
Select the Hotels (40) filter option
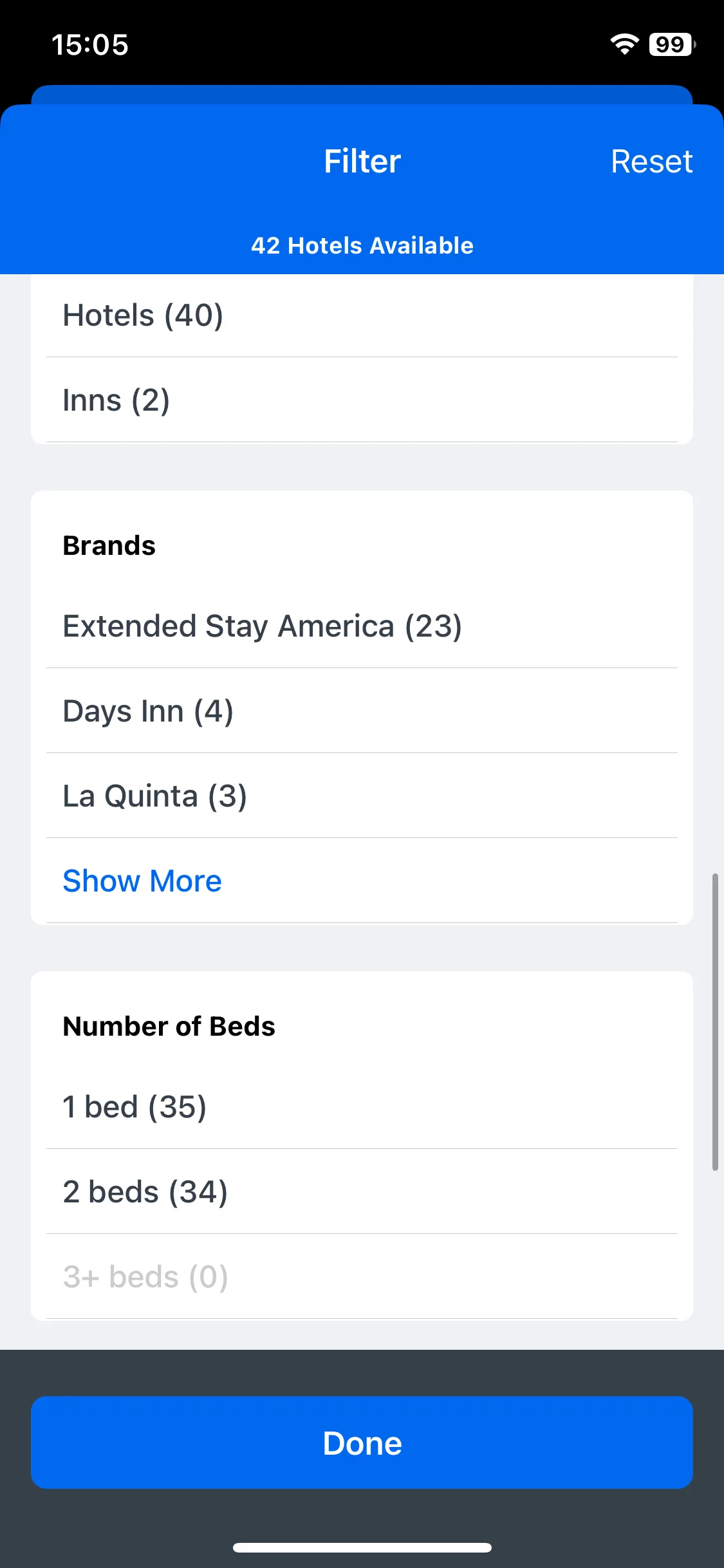[362, 315]
